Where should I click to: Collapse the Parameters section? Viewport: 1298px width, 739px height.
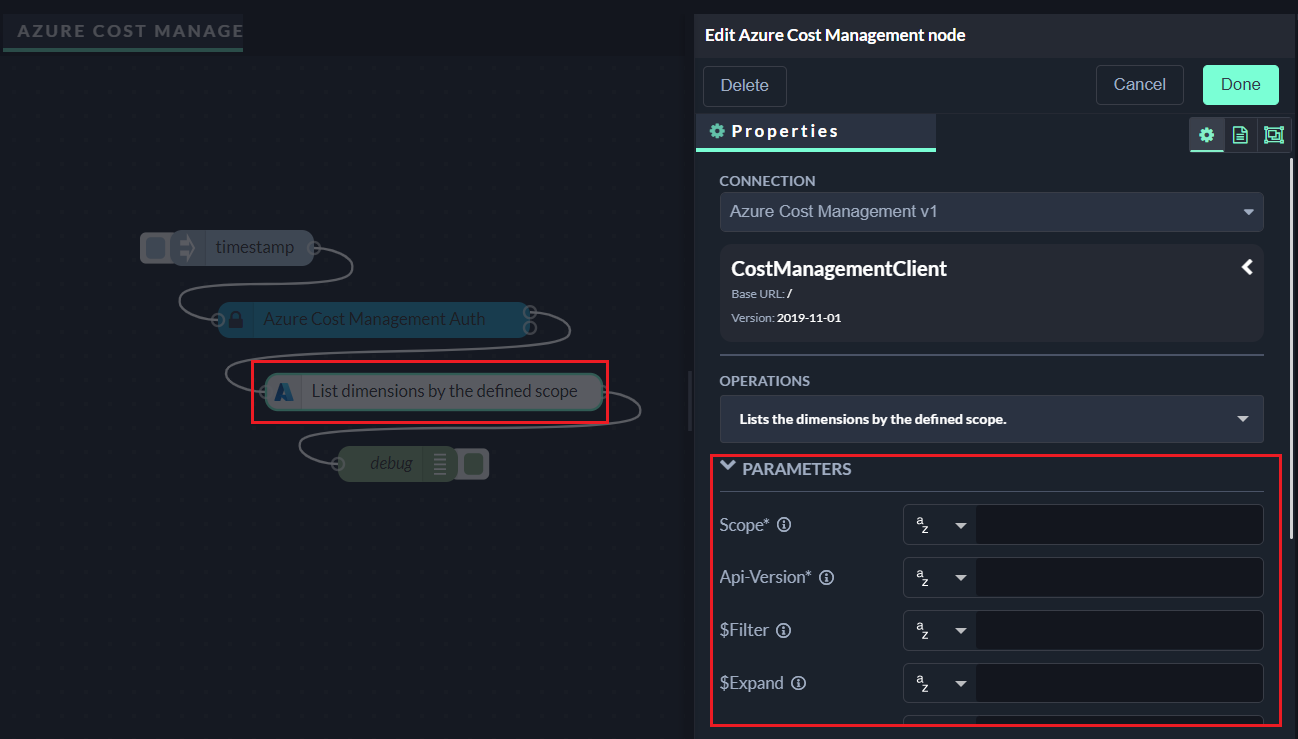(x=728, y=467)
